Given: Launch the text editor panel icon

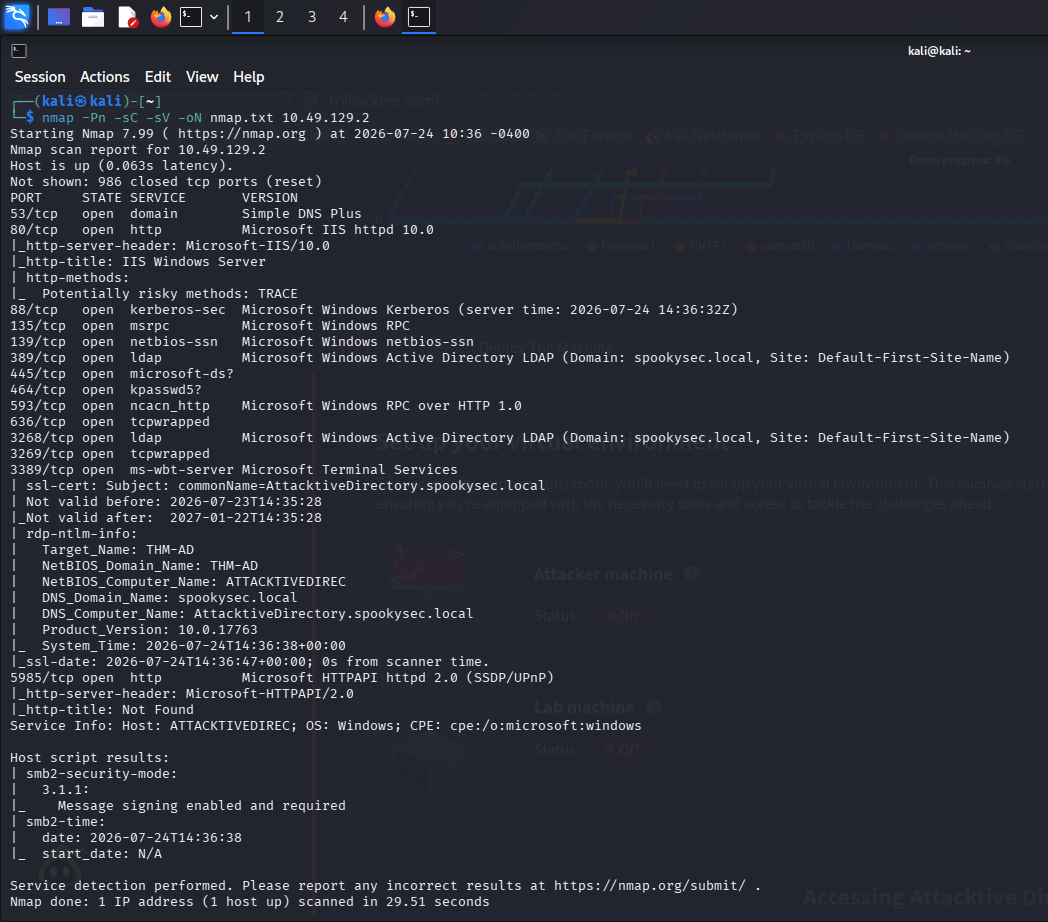Looking at the screenshot, I should click(x=127, y=17).
